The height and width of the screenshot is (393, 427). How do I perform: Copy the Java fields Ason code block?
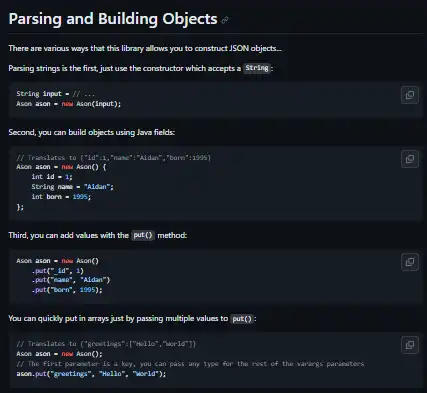point(410,159)
